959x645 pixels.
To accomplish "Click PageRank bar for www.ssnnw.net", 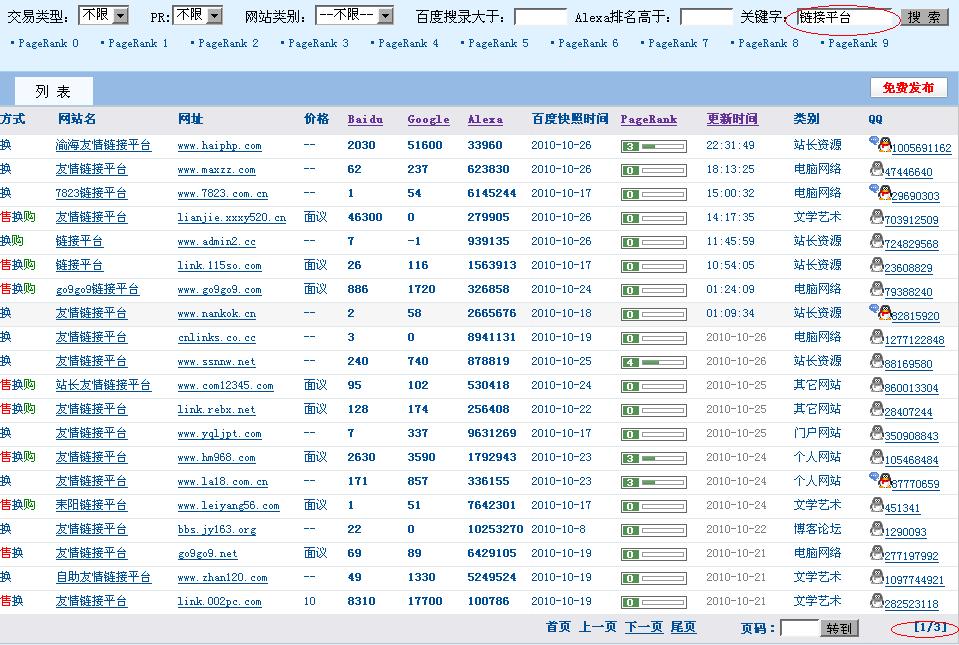I will click(653, 362).
